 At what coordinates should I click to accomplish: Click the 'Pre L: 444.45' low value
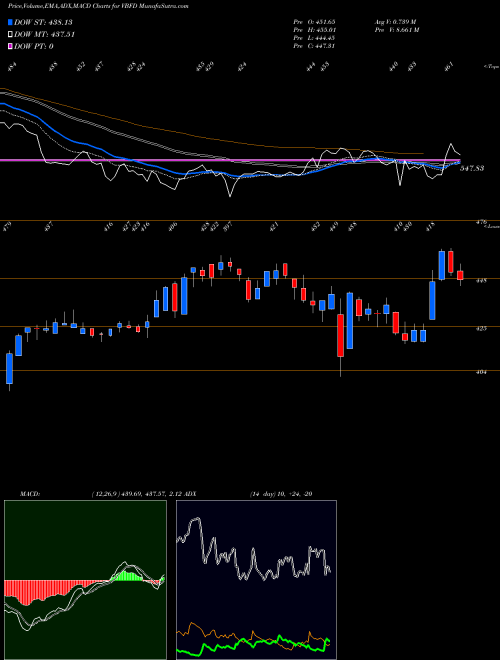tap(314, 38)
